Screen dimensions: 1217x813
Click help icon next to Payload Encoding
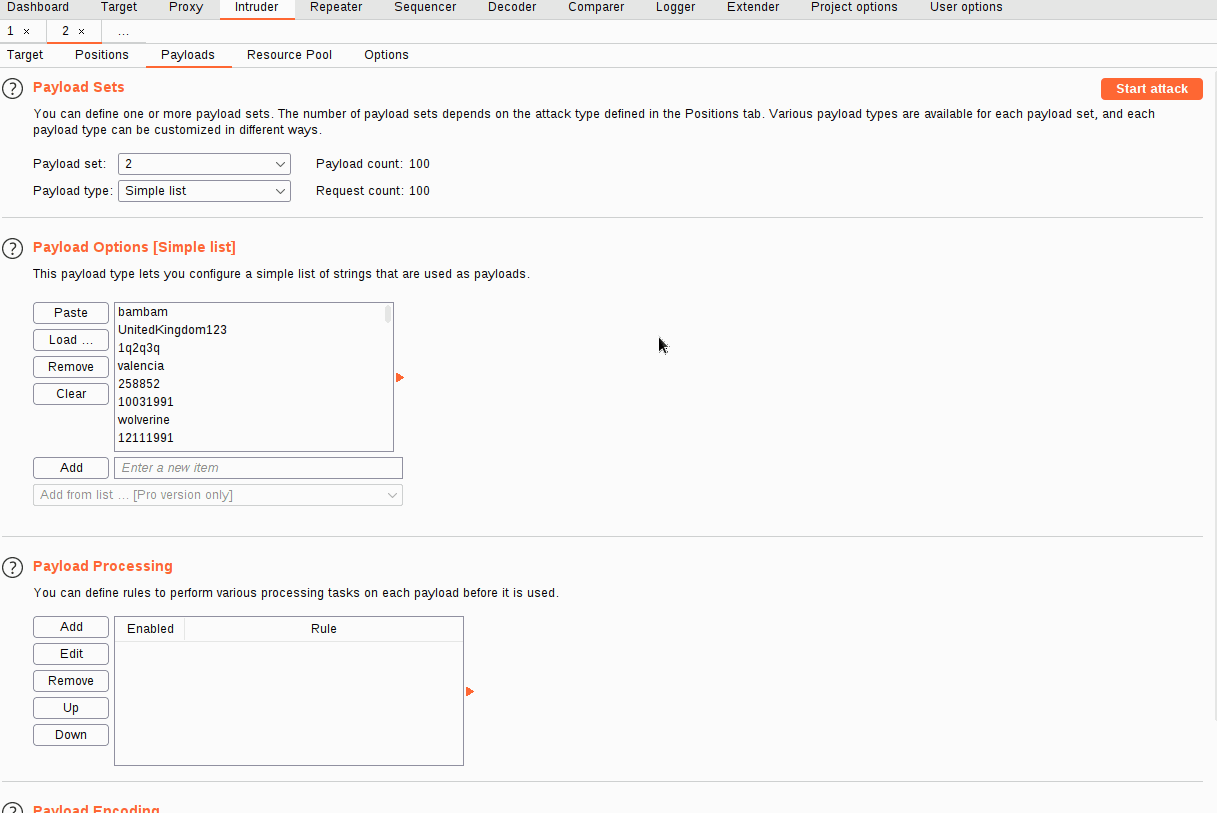tap(13, 808)
